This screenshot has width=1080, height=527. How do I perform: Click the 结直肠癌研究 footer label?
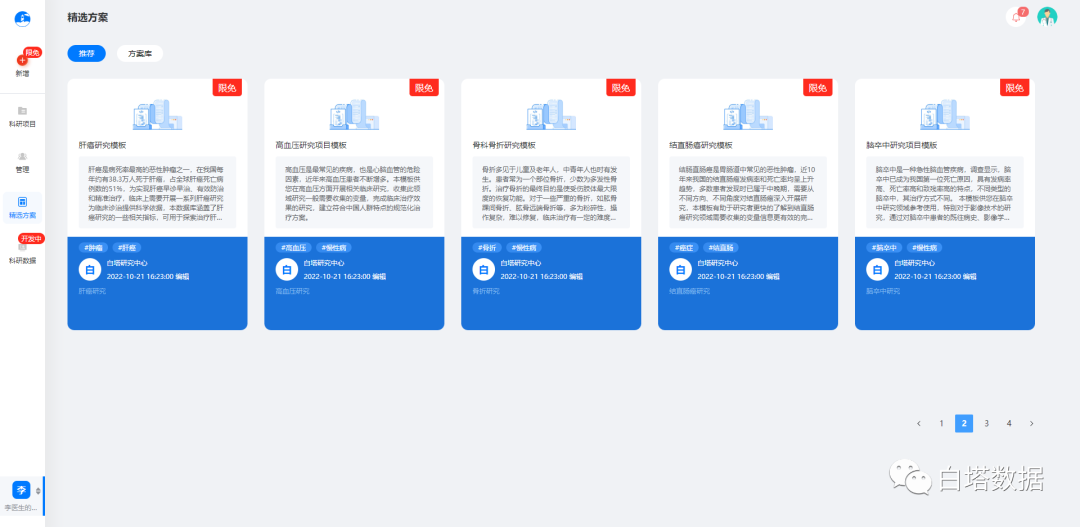pyautogui.click(x=689, y=291)
